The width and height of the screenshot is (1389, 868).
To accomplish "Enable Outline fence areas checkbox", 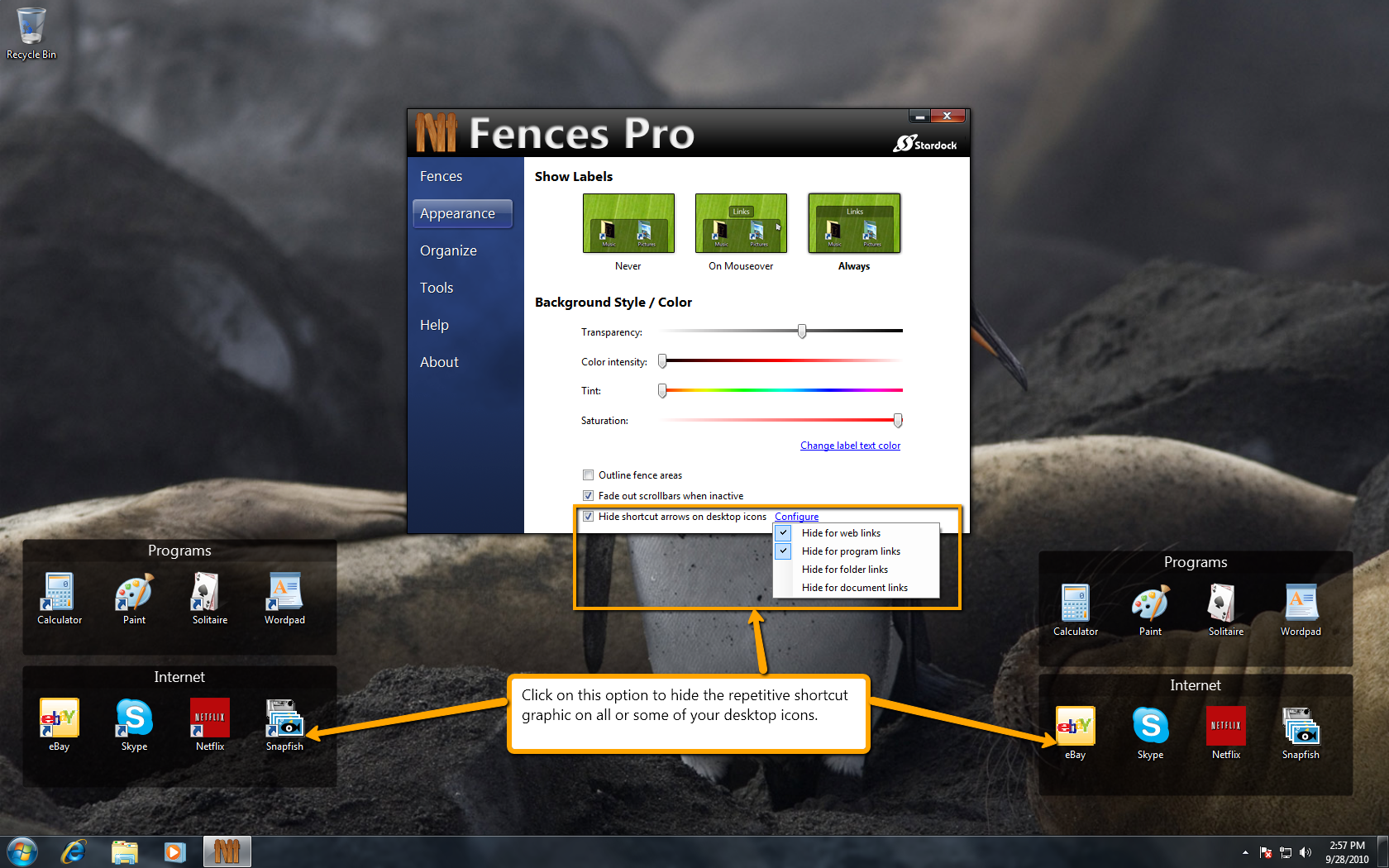I will [x=588, y=475].
